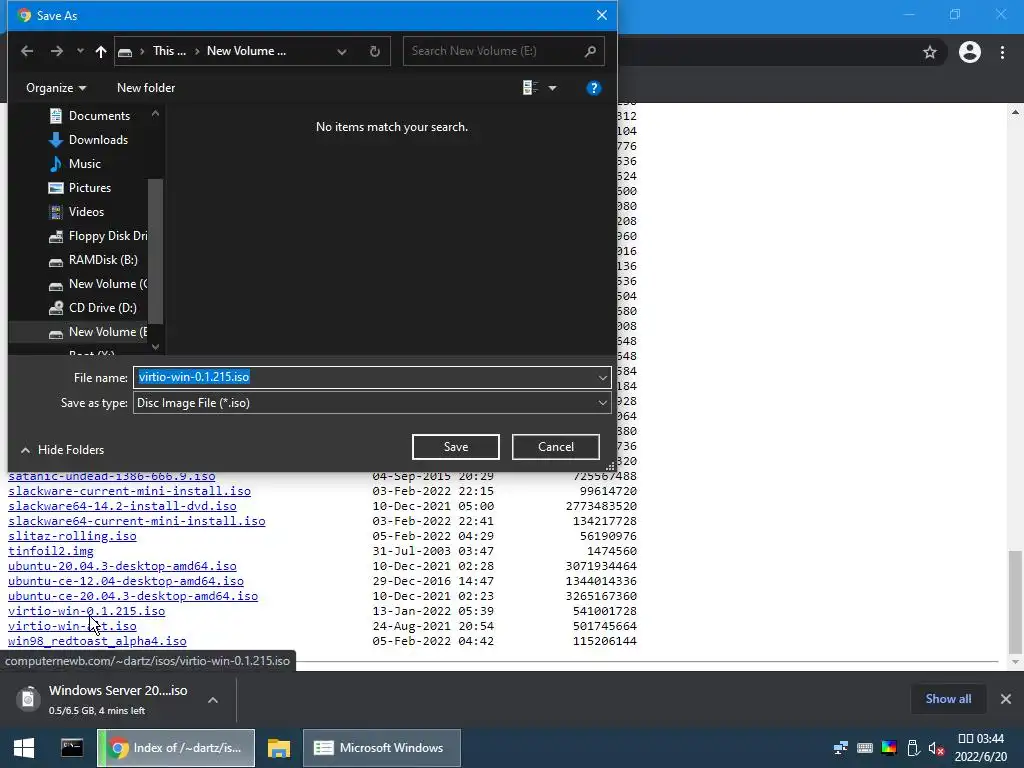The width and height of the screenshot is (1024, 768).
Task: Open Chrome profile avatar icon
Action: (x=970, y=52)
